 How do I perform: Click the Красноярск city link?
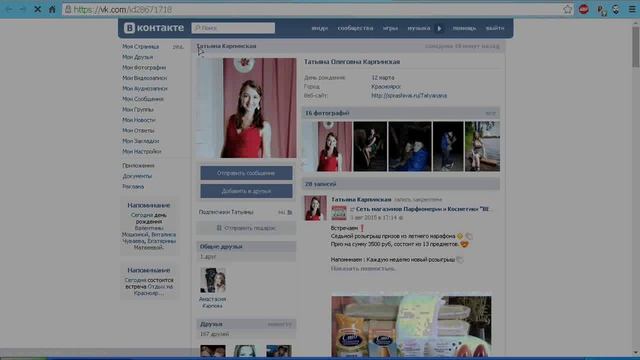[386, 87]
